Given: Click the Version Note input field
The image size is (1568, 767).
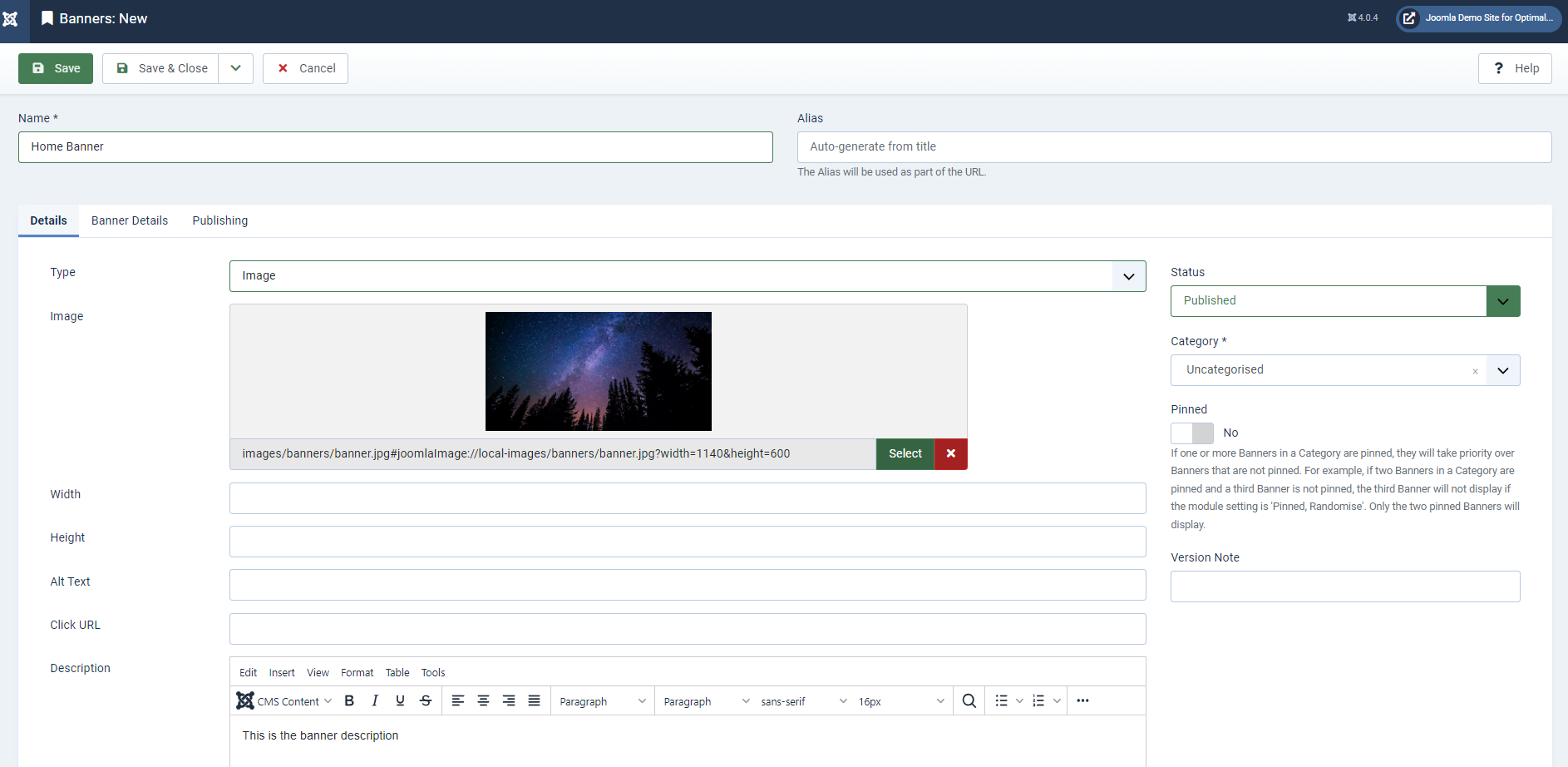Looking at the screenshot, I should pyautogui.click(x=1345, y=586).
